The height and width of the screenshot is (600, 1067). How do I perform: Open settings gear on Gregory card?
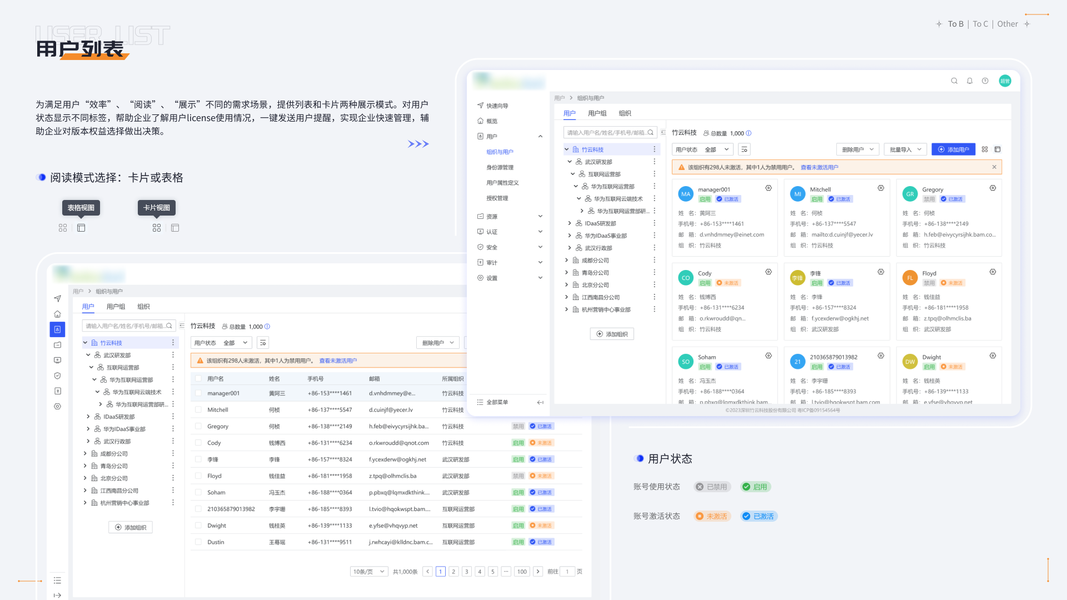993,188
